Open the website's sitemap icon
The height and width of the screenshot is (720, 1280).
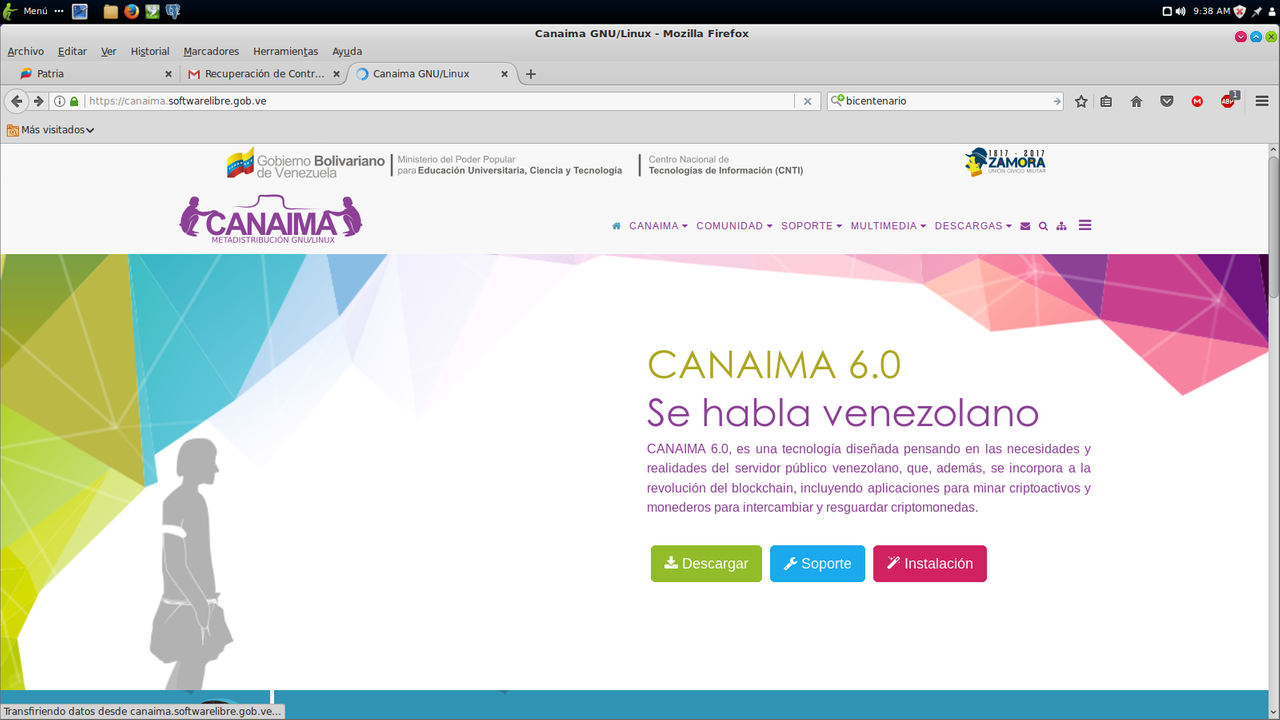[x=1061, y=226]
